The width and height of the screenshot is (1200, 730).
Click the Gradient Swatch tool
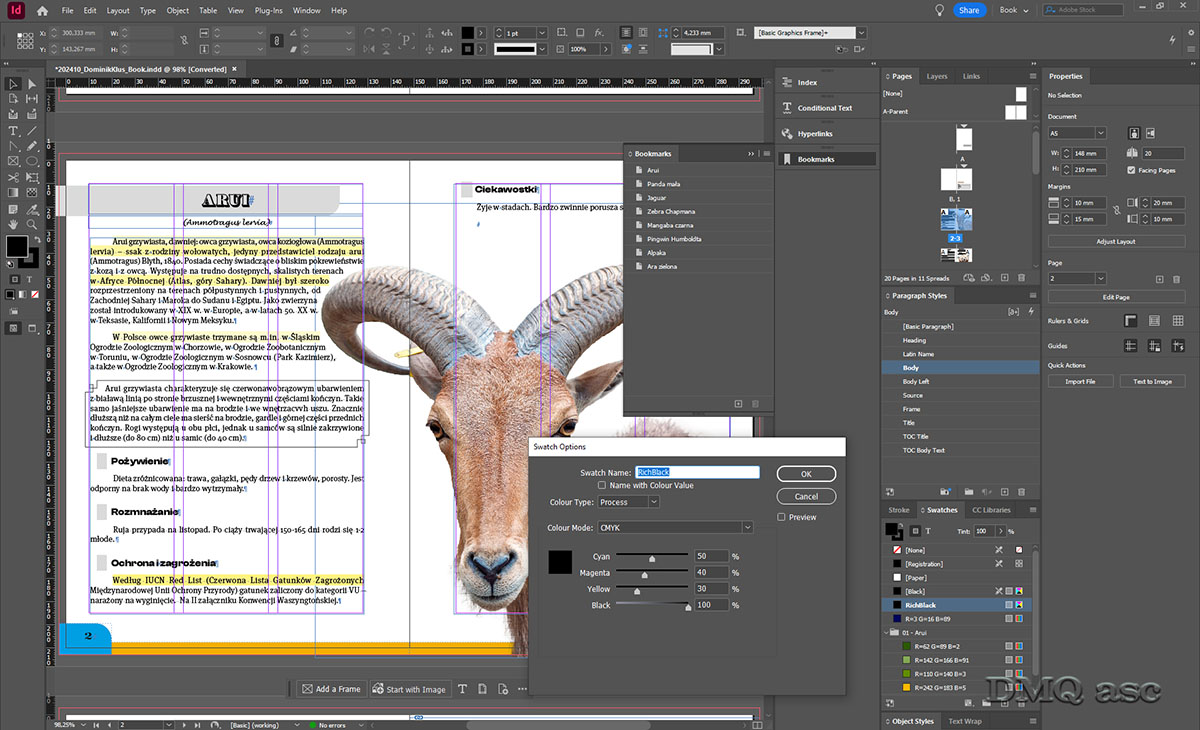coord(14,193)
